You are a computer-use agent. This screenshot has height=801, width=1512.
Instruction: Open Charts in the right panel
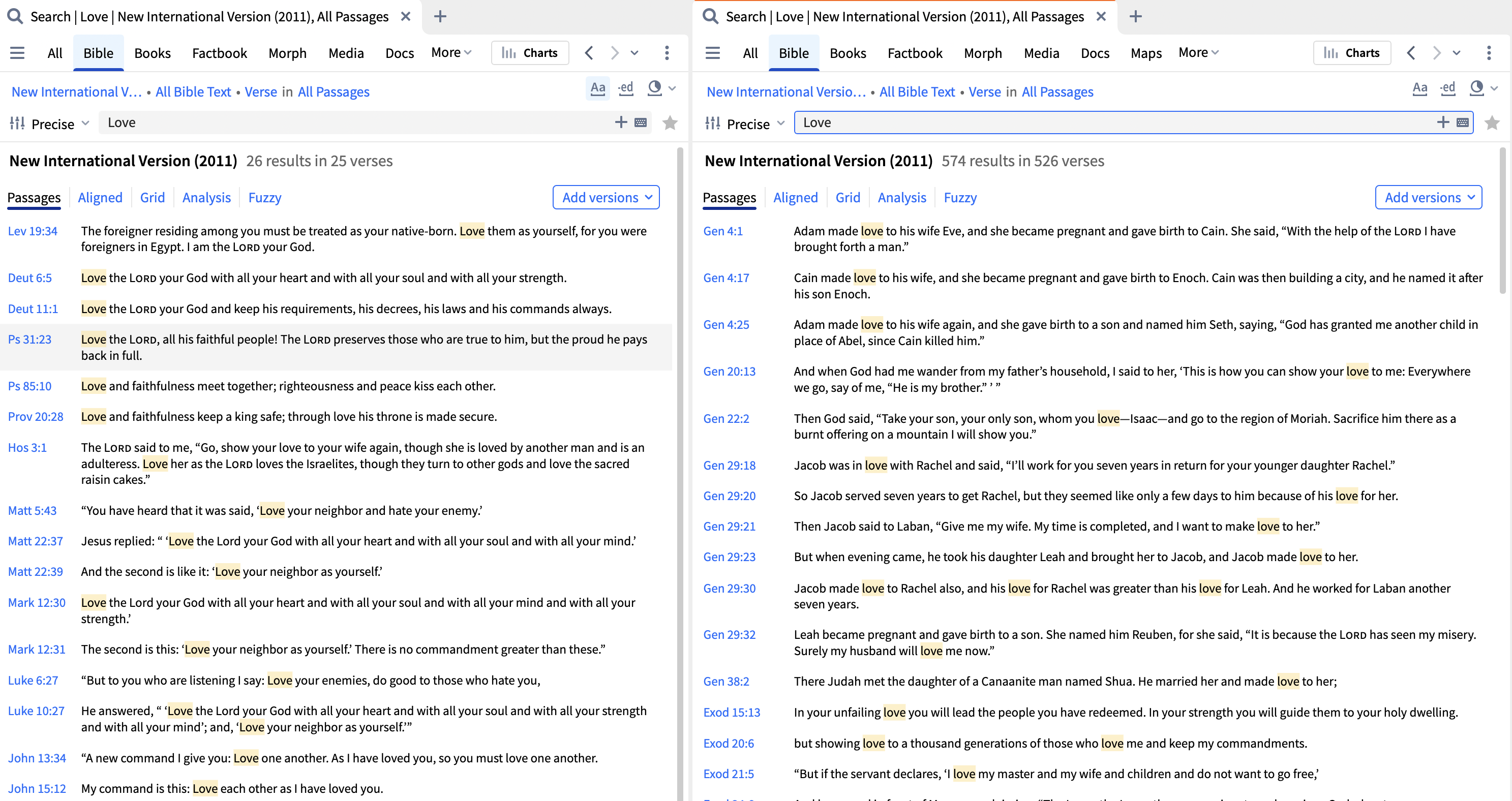click(1352, 53)
